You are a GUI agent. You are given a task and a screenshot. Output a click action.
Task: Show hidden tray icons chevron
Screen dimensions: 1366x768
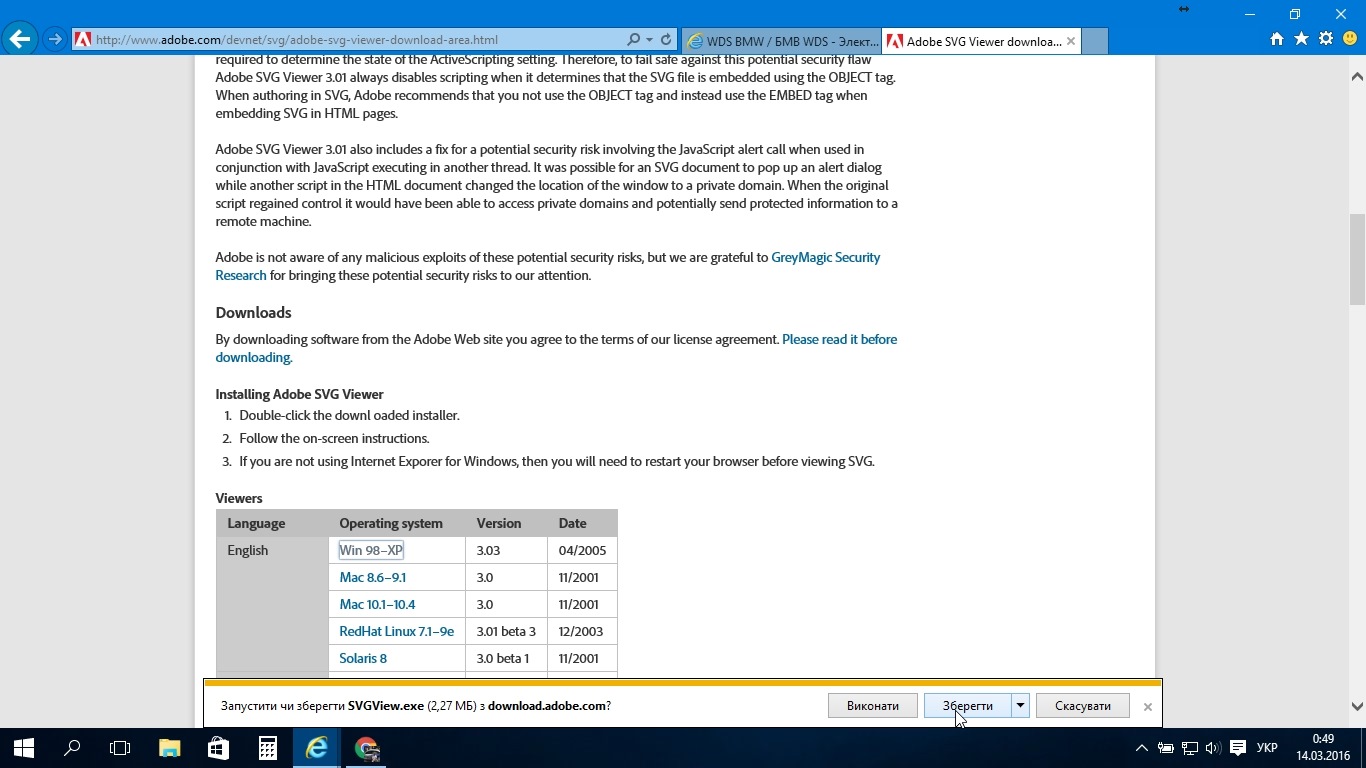tap(1142, 748)
